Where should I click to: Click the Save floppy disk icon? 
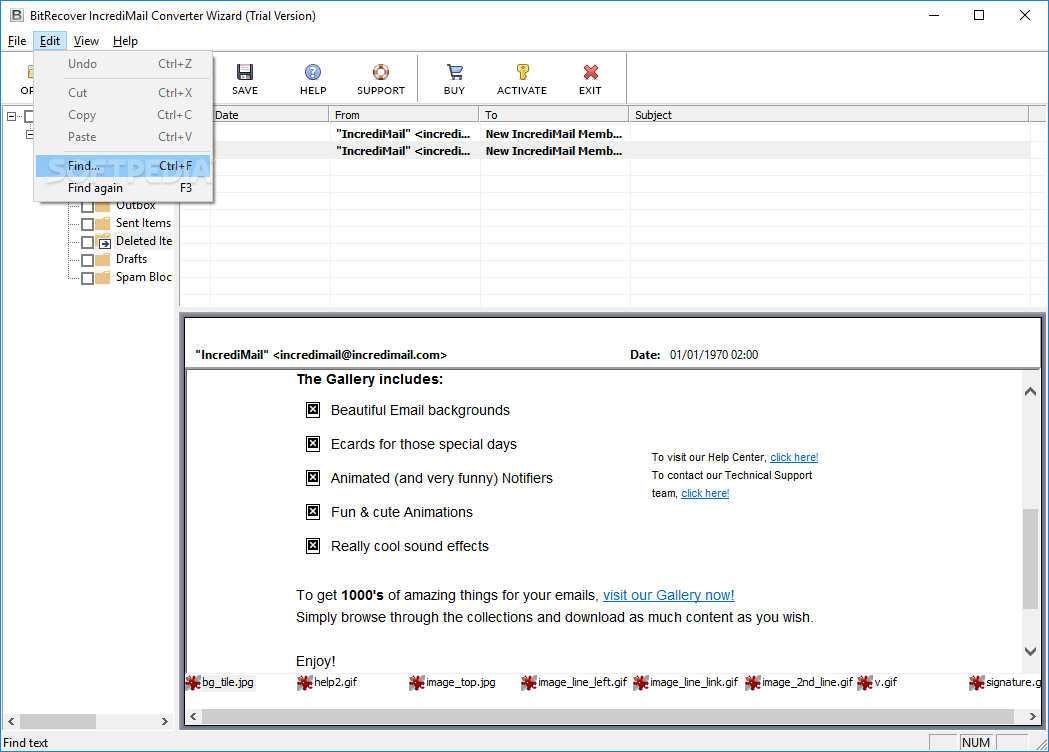[x=245, y=72]
